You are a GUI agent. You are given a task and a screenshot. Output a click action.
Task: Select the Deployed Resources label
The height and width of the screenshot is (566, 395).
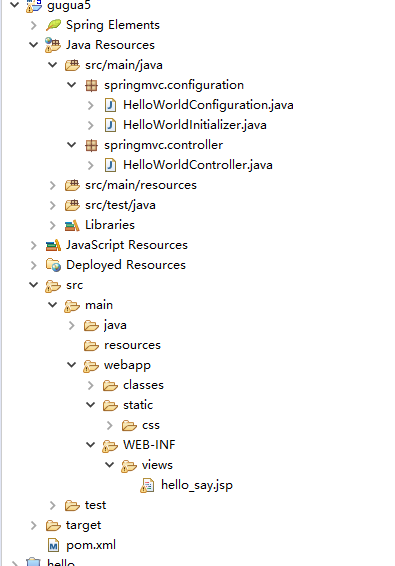click(126, 265)
